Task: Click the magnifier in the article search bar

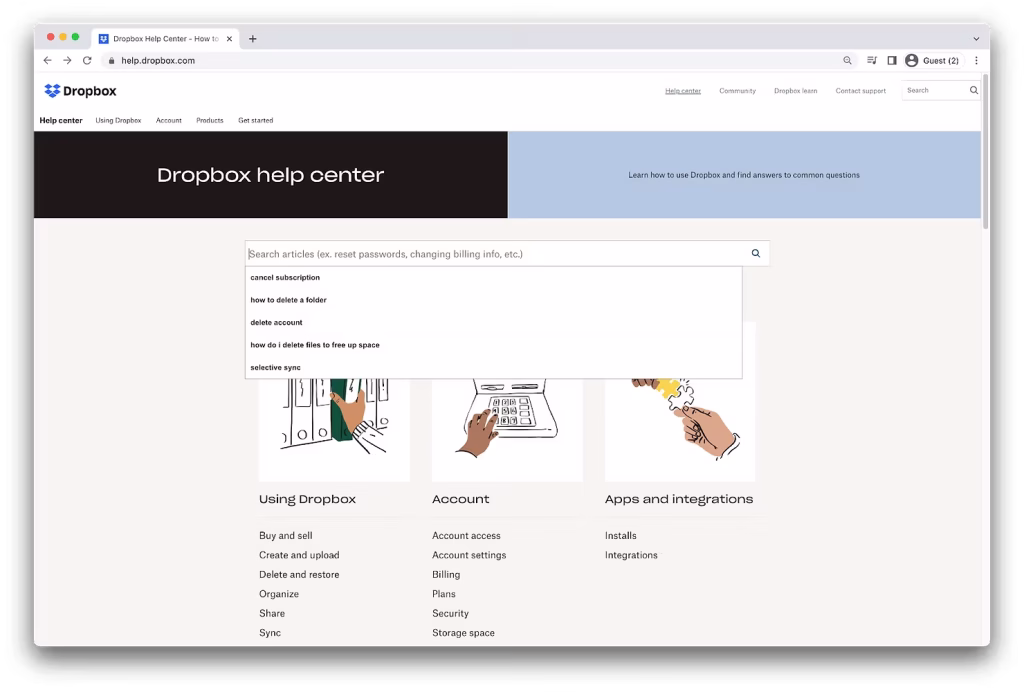Action: (756, 253)
